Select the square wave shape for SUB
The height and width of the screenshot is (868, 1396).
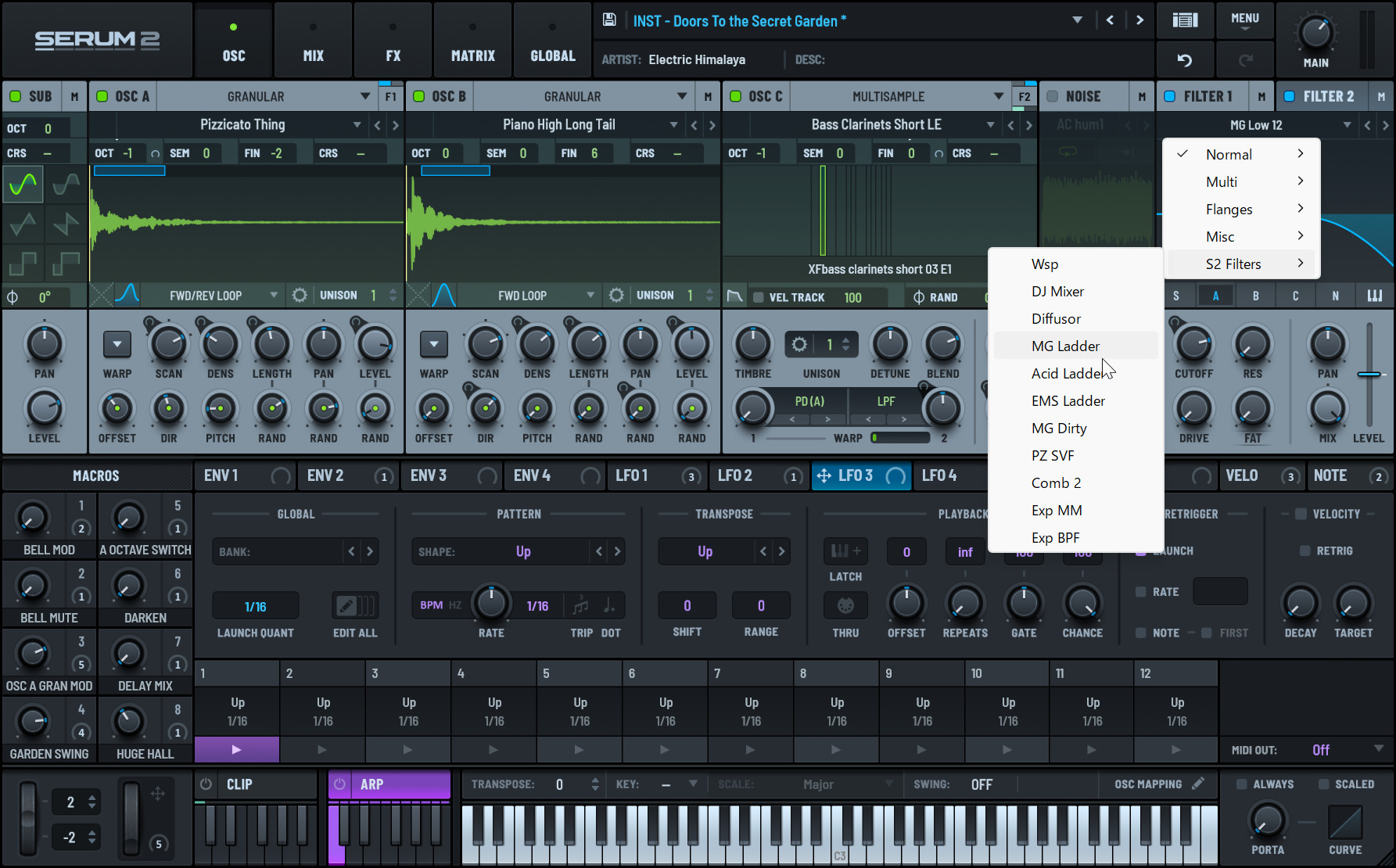click(x=23, y=265)
